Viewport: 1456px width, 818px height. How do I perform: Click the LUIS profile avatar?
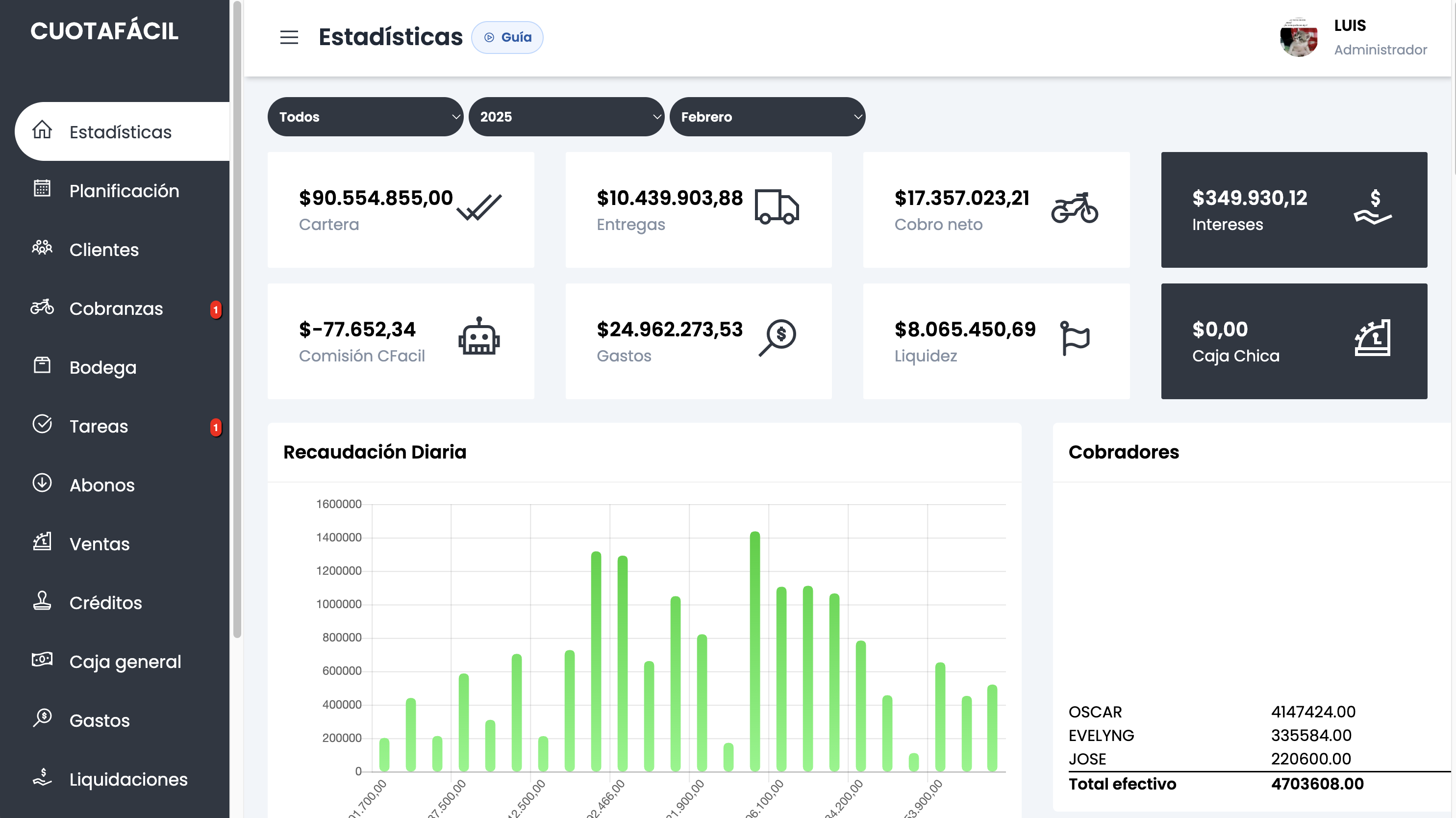[1298, 37]
